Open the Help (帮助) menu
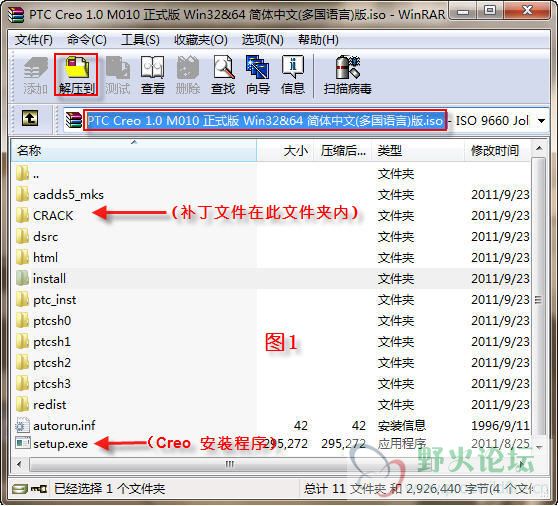 (318, 39)
